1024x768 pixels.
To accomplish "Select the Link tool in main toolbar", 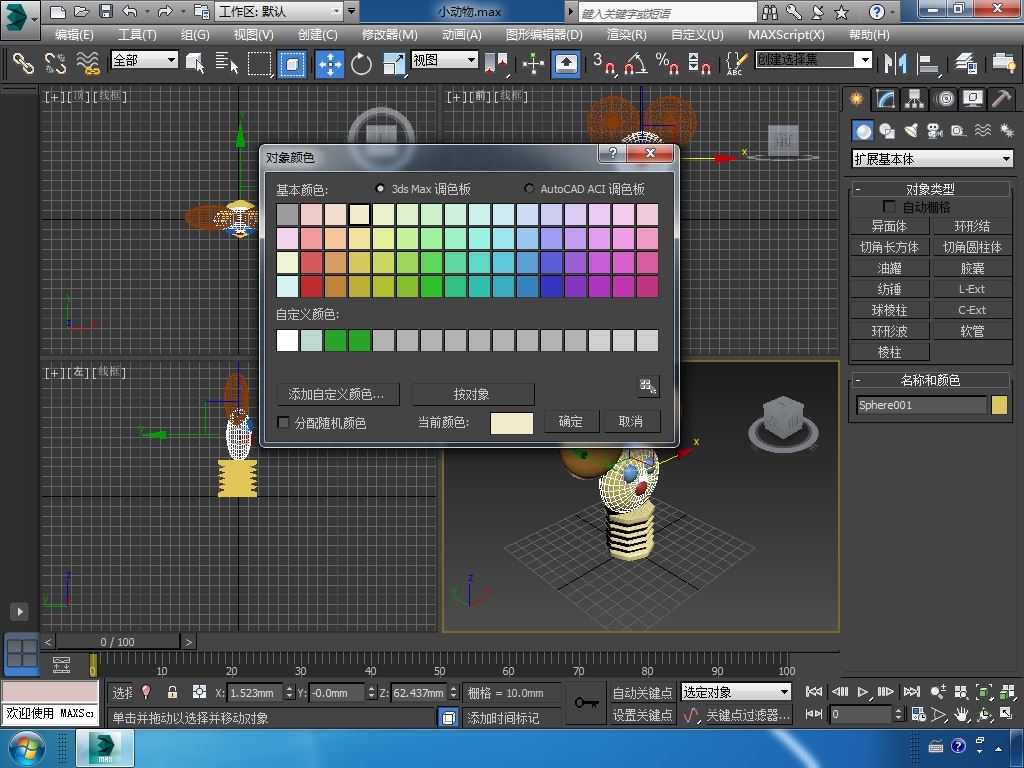I will click(23, 63).
